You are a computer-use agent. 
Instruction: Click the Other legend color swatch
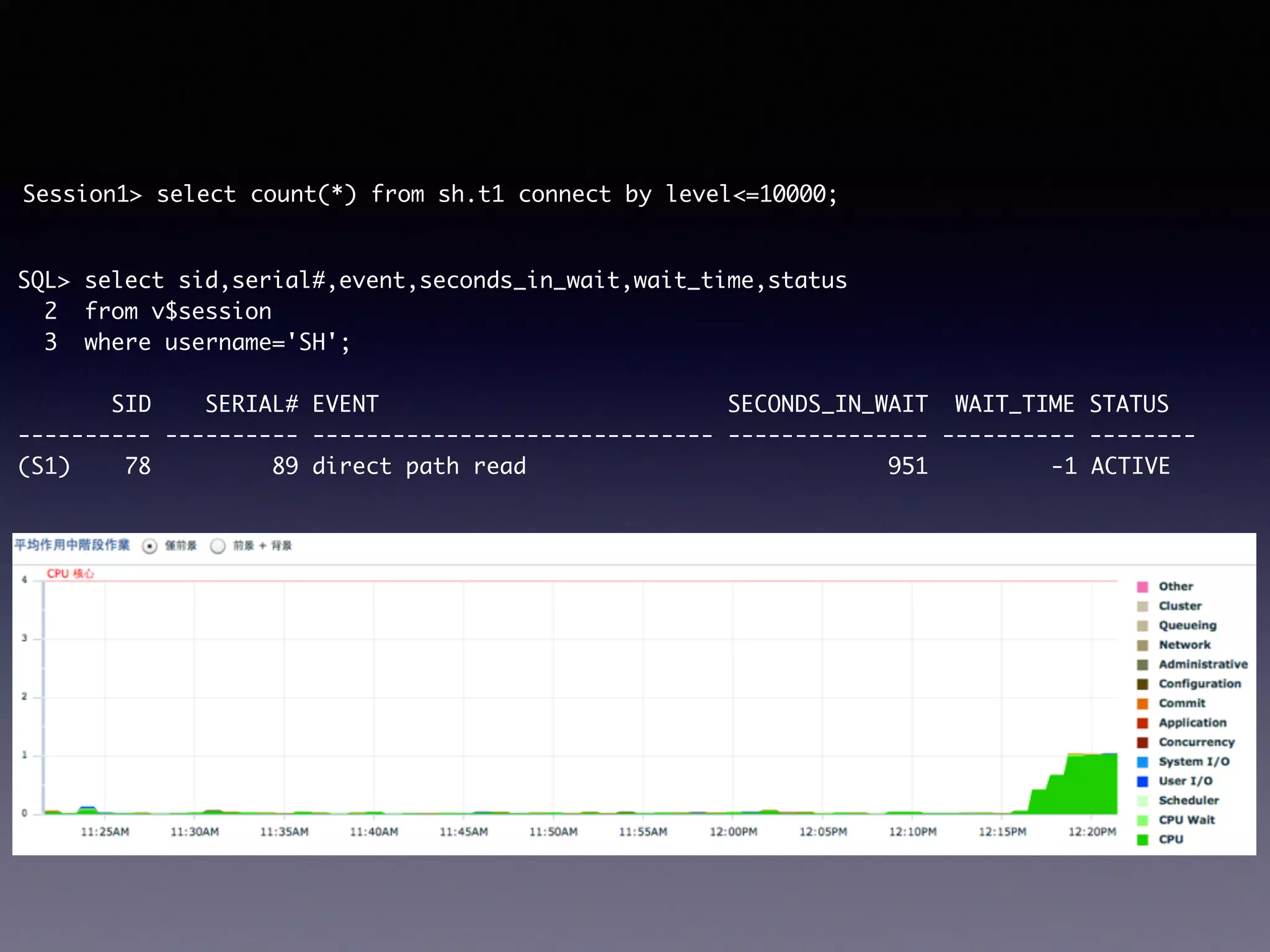(x=1143, y=587)
